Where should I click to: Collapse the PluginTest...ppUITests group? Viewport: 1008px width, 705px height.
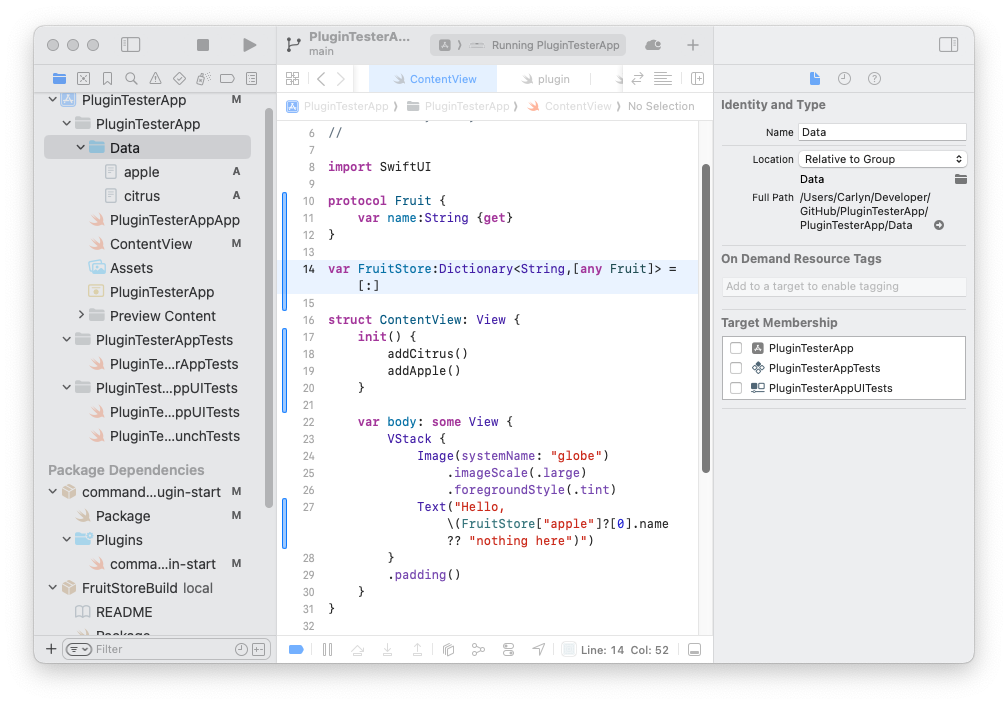tap(67, 387)
